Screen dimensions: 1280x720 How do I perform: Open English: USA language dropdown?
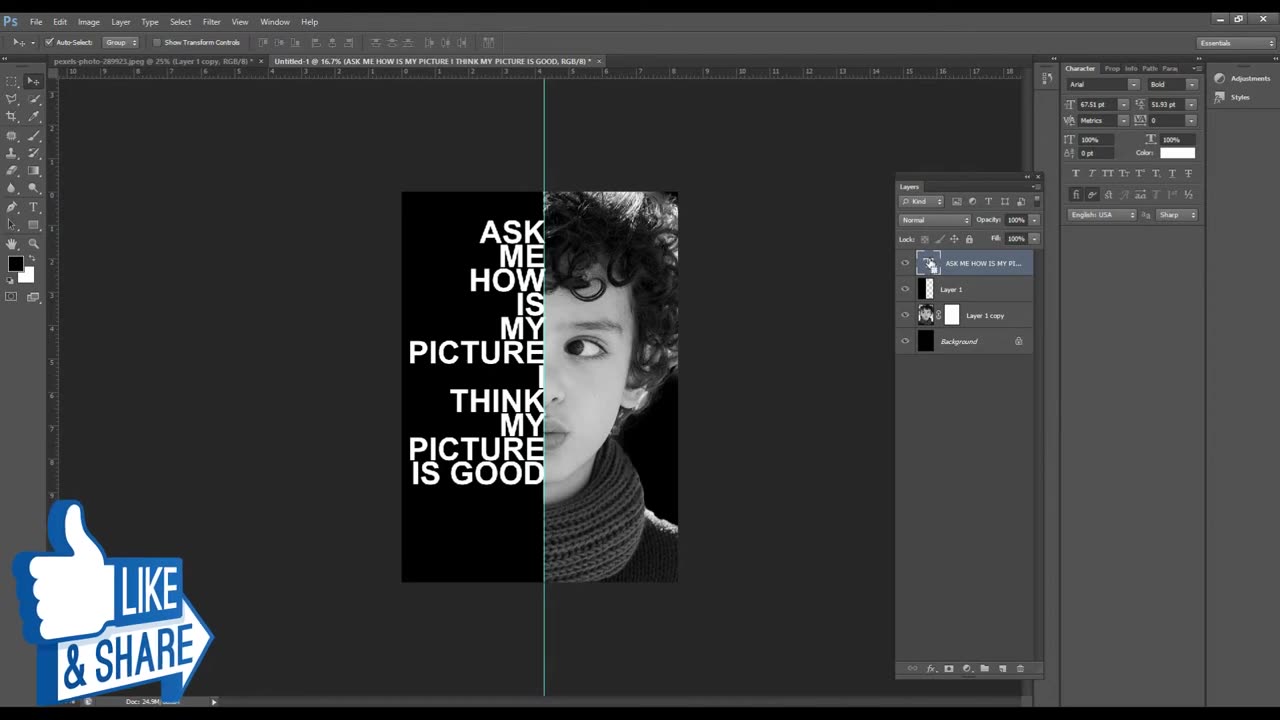coord(1103,214)
